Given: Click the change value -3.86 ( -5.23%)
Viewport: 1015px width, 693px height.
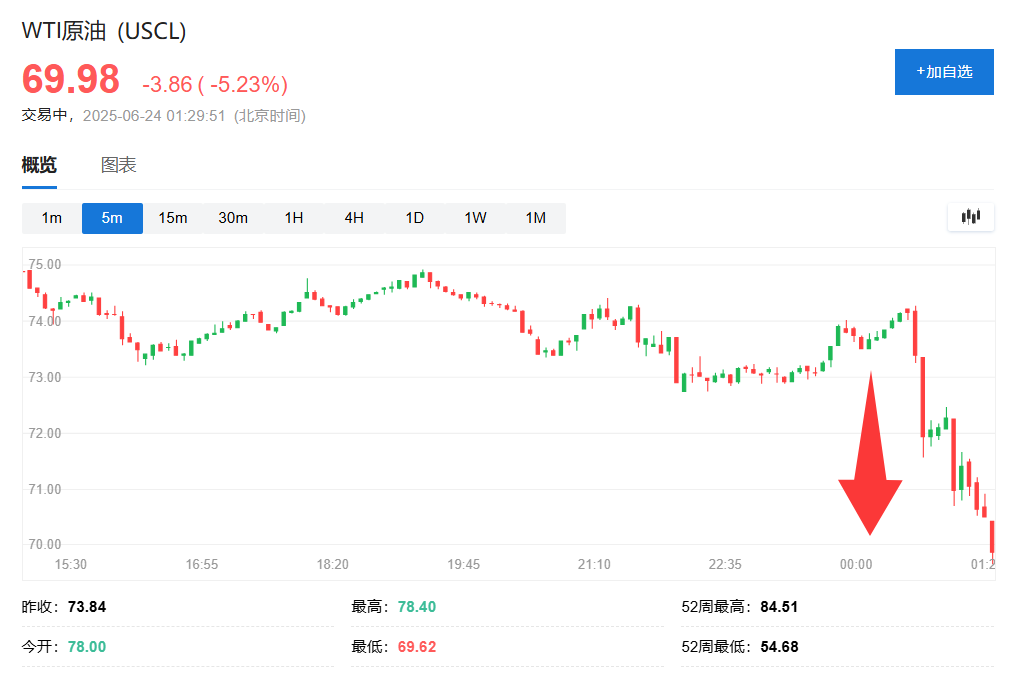Looking at the screenshot, I should (x=215, y=84).
